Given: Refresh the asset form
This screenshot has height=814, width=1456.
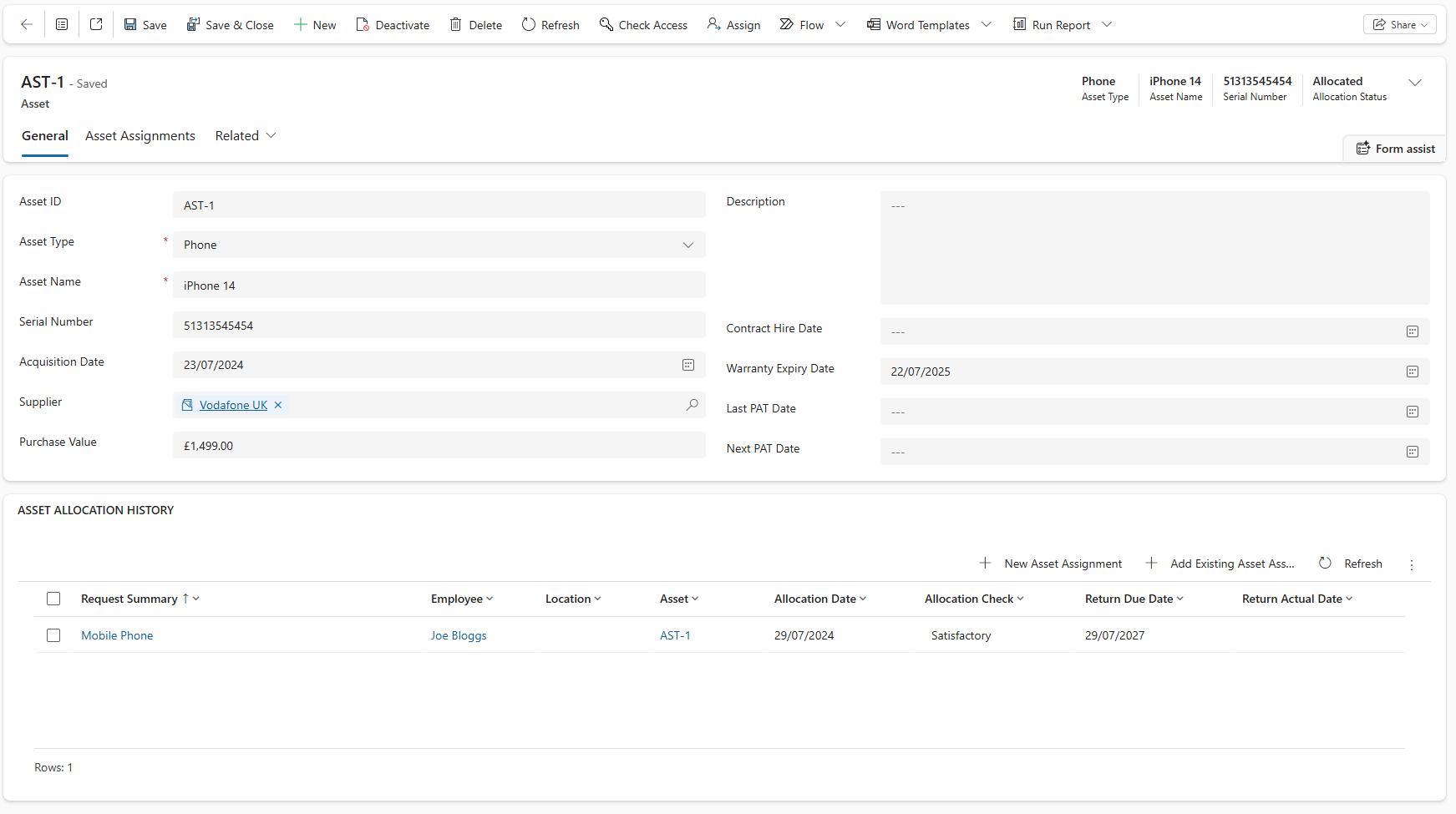Looking at the screenshot, I should (x=549, y=24).
